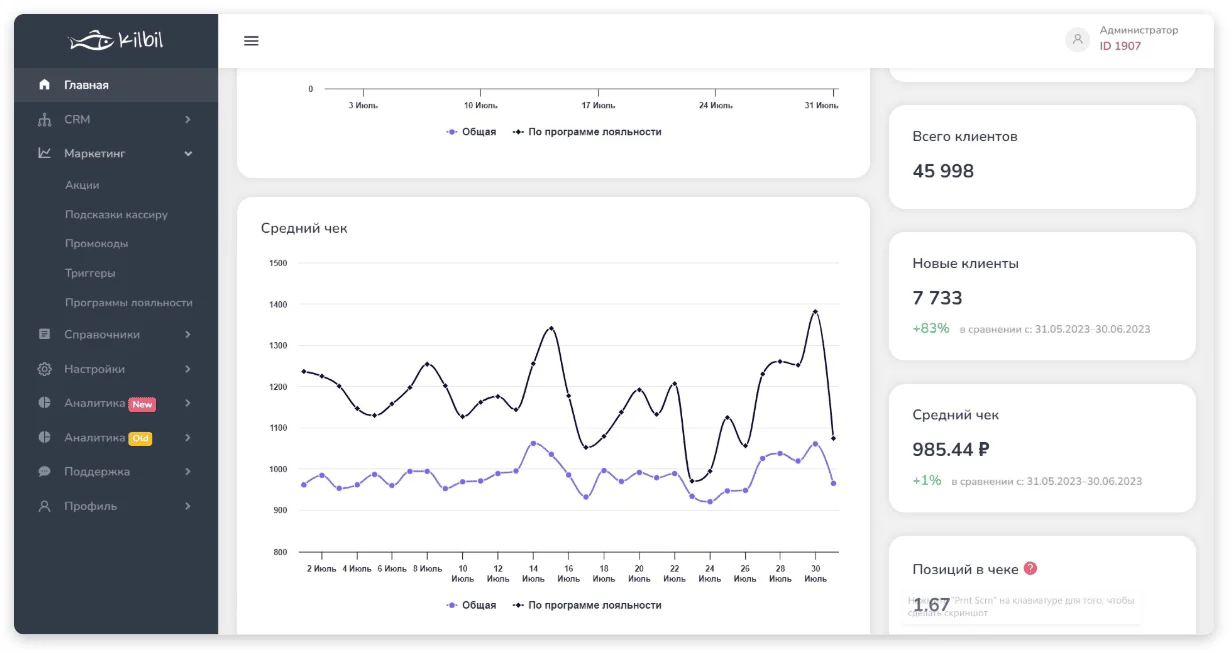Click the 17 Июль label on upper chart
This screenshot has width=1232, height=653.
pyautogui.click(x=598, y=105)
